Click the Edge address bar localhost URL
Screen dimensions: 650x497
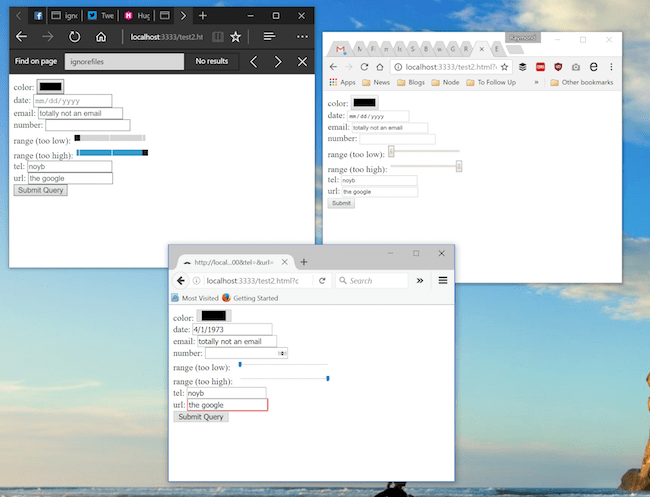coord(167,37)
